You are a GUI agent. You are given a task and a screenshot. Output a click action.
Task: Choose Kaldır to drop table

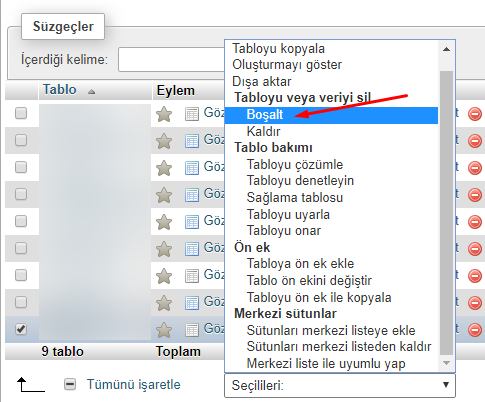coord(331,132)
